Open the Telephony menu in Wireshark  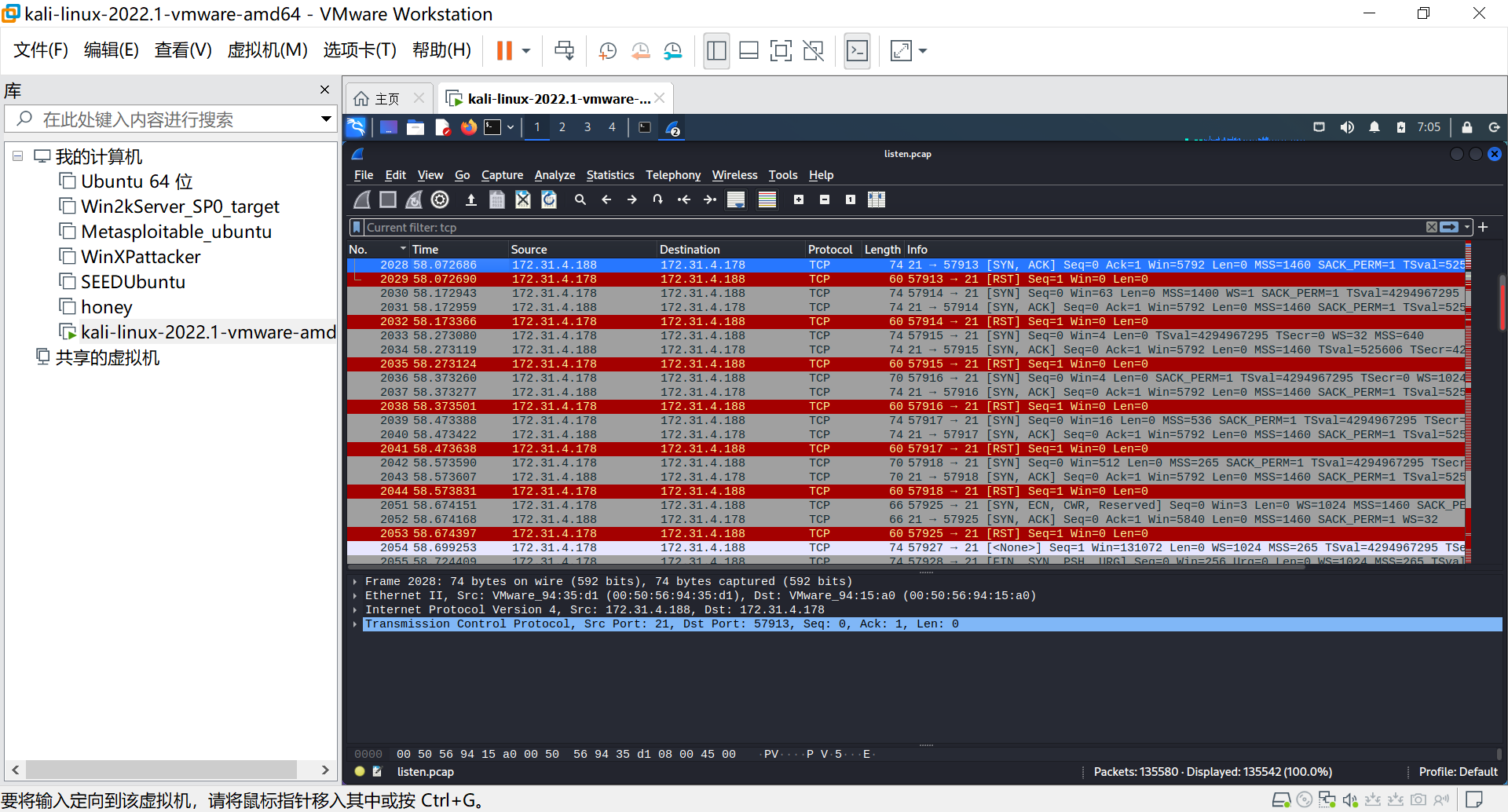pos(673,175)
